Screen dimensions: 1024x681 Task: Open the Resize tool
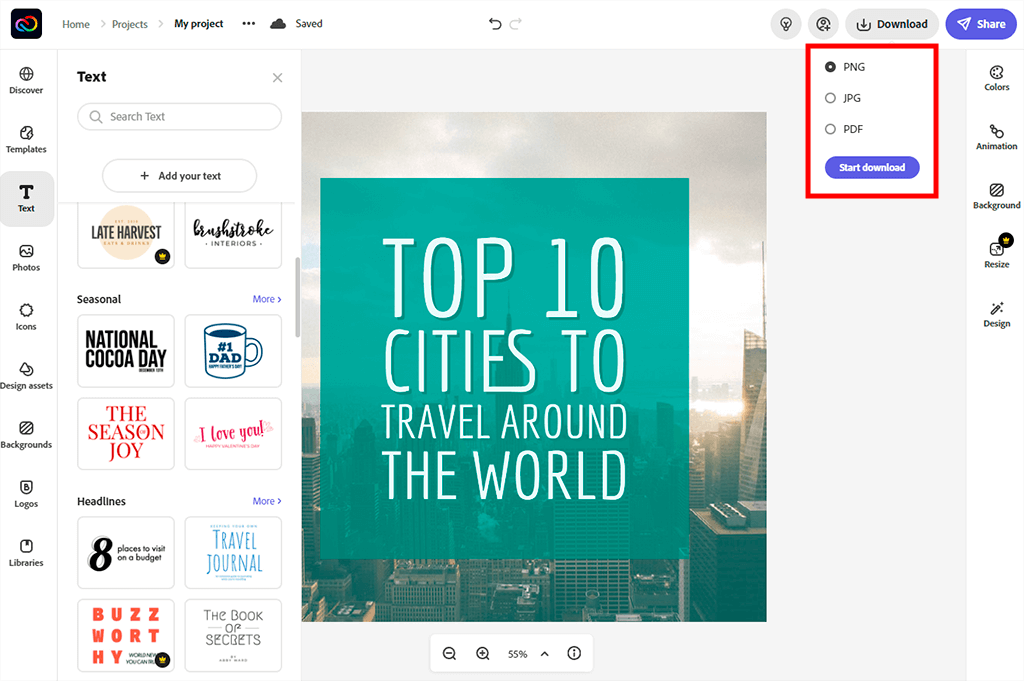click(x=996, y=254)
